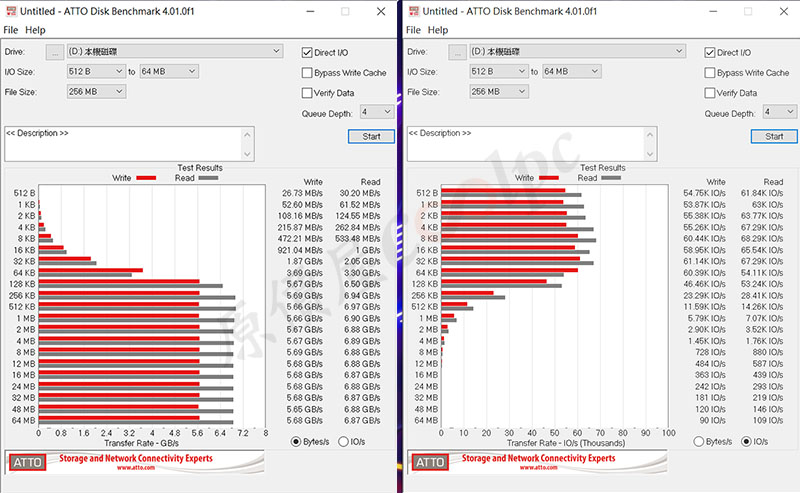800x493 pixels.
Task: Open Help menu in left window
Action: tap(35, 30)
